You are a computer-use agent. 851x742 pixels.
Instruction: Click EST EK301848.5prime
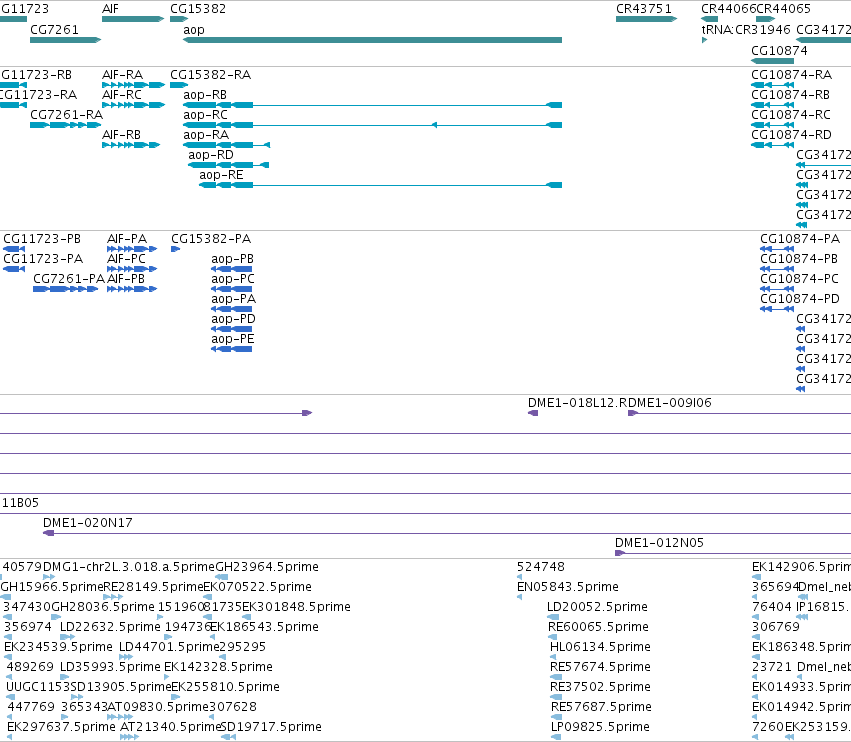[x=246, y=617]
